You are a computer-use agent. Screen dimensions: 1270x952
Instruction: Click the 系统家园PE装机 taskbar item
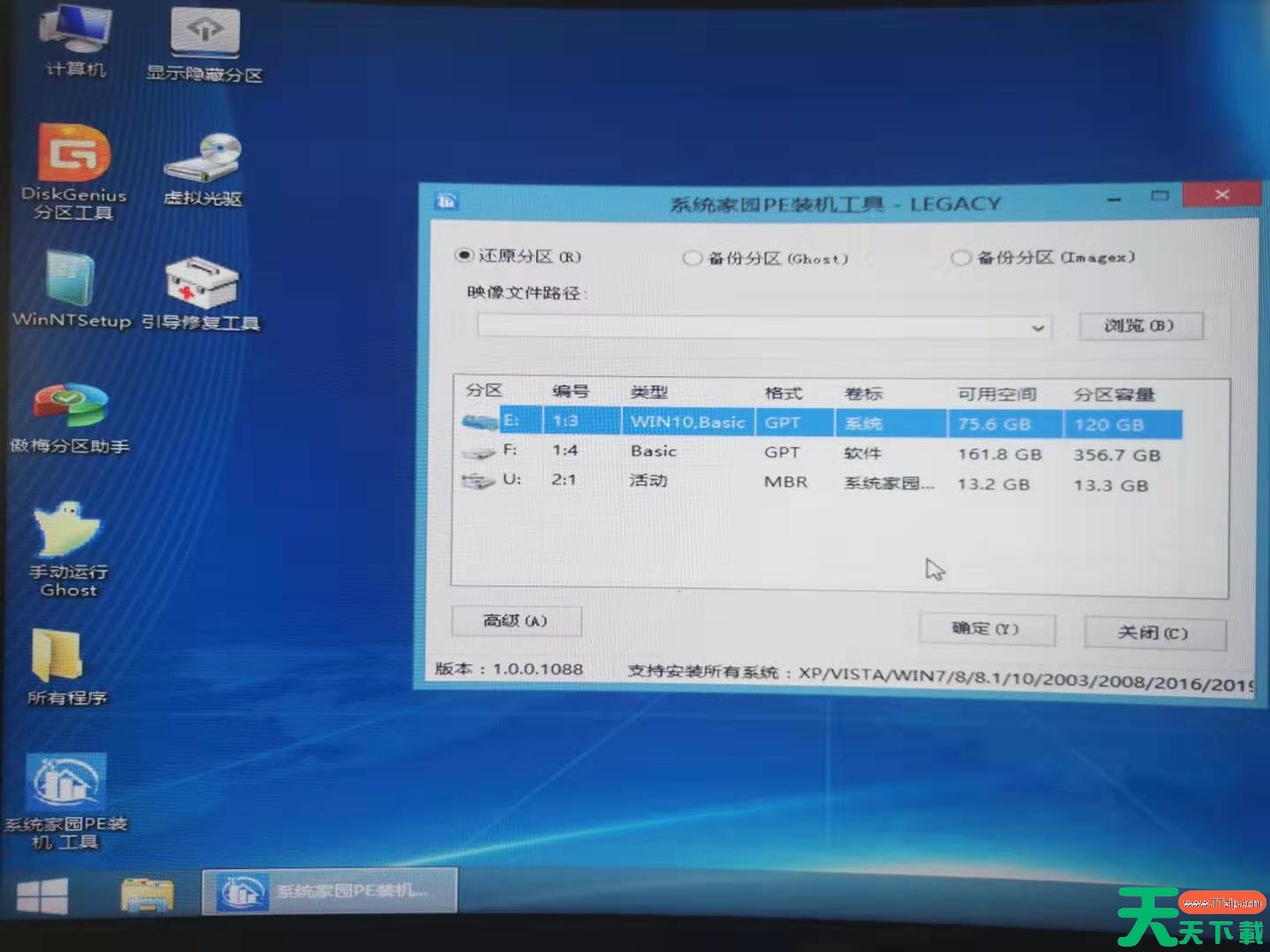[x=330, y=891]
